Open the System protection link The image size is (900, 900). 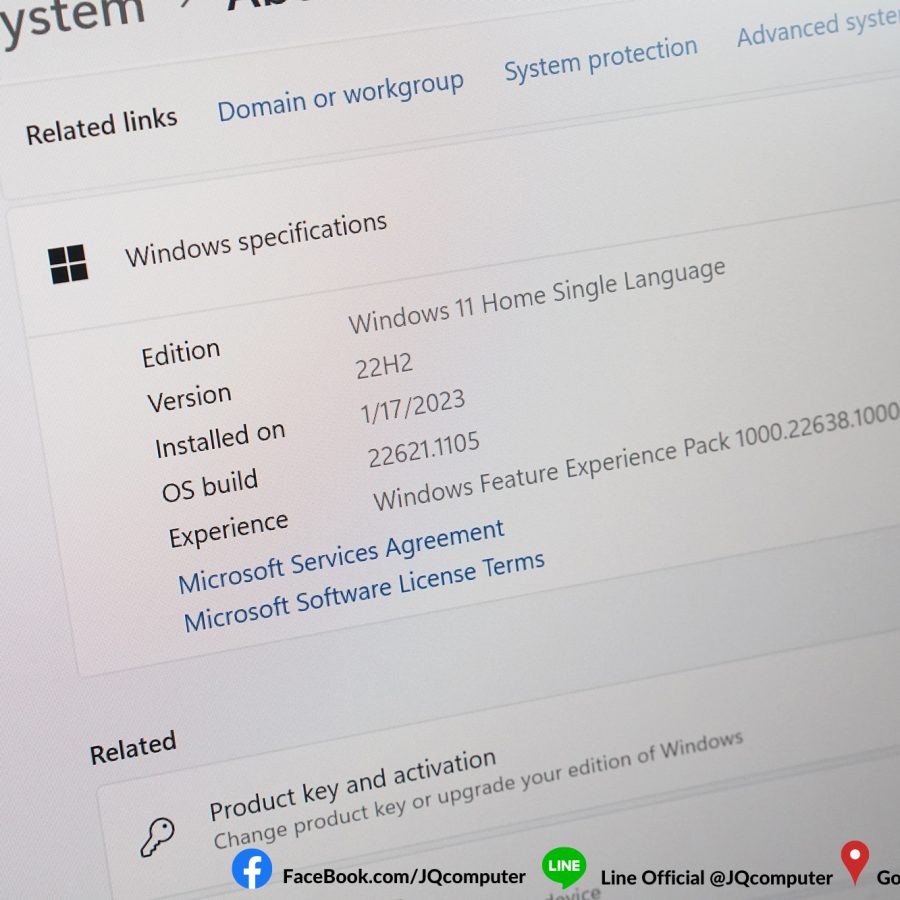click(601, 59)
